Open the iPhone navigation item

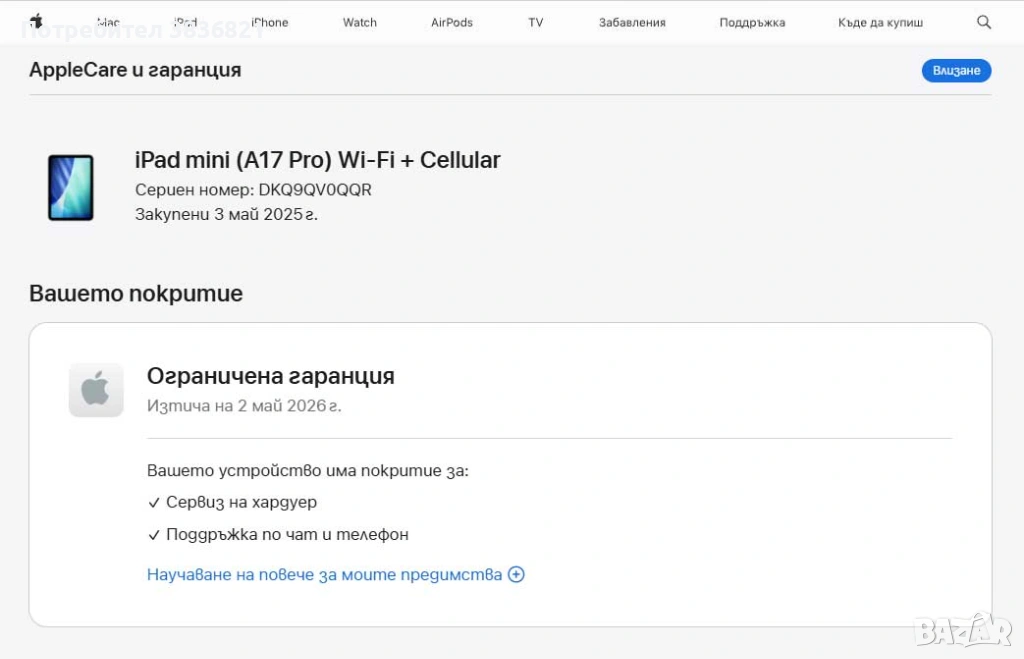point(269,22)
